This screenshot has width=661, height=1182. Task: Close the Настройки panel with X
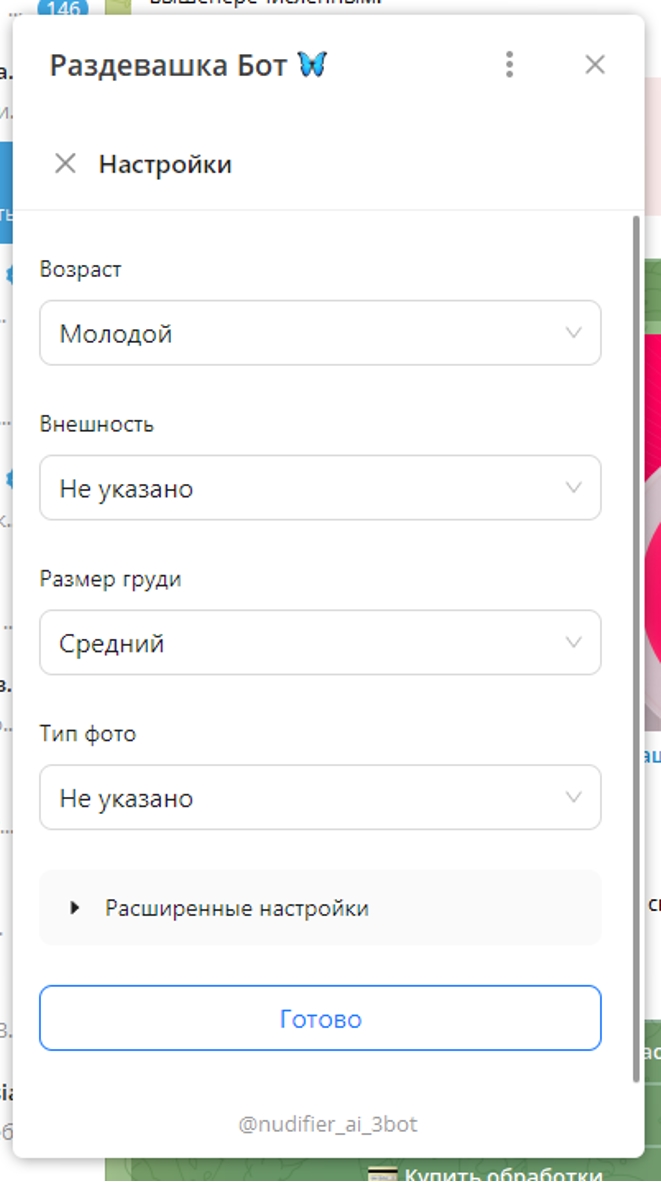pos(66,164)
